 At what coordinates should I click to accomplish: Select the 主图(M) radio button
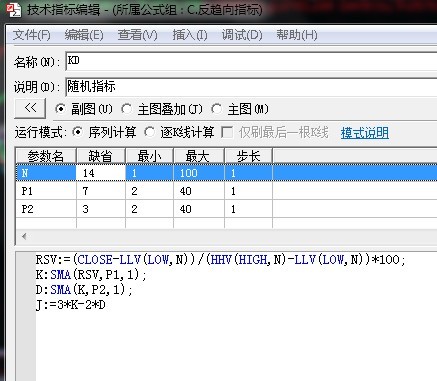pos(217,109)
